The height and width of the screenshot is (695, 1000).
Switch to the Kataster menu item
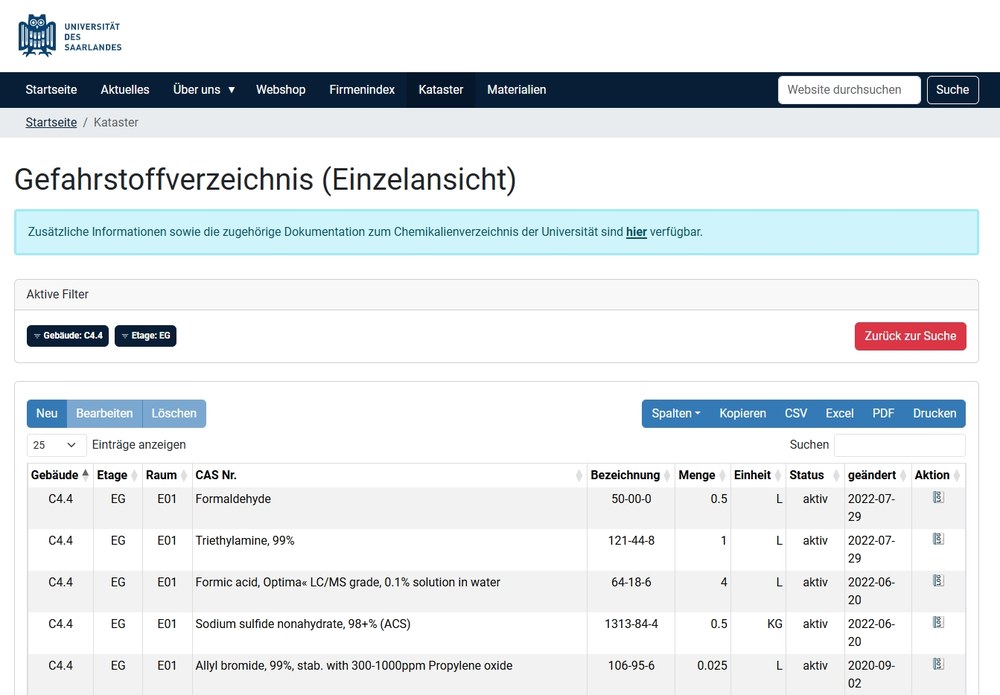tap(441, 89)
